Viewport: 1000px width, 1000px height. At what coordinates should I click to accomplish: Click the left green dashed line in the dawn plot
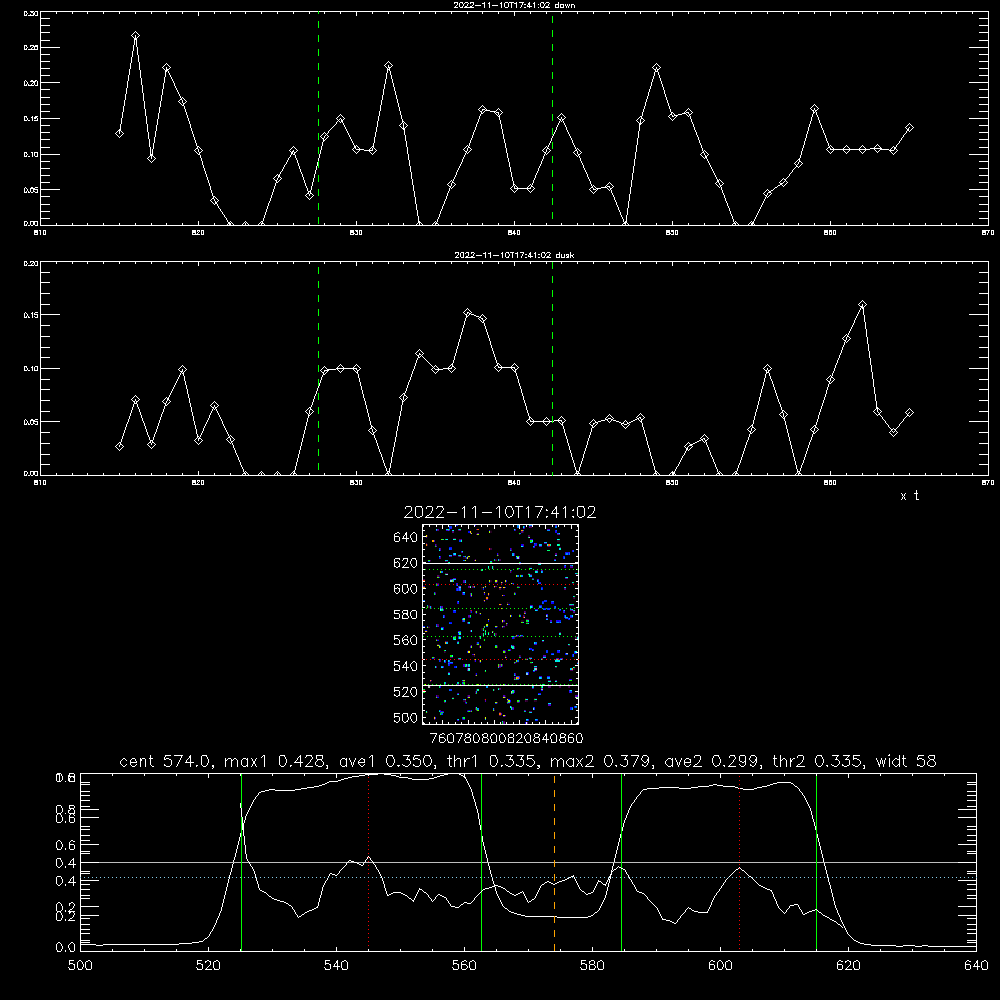pos(318,119)
